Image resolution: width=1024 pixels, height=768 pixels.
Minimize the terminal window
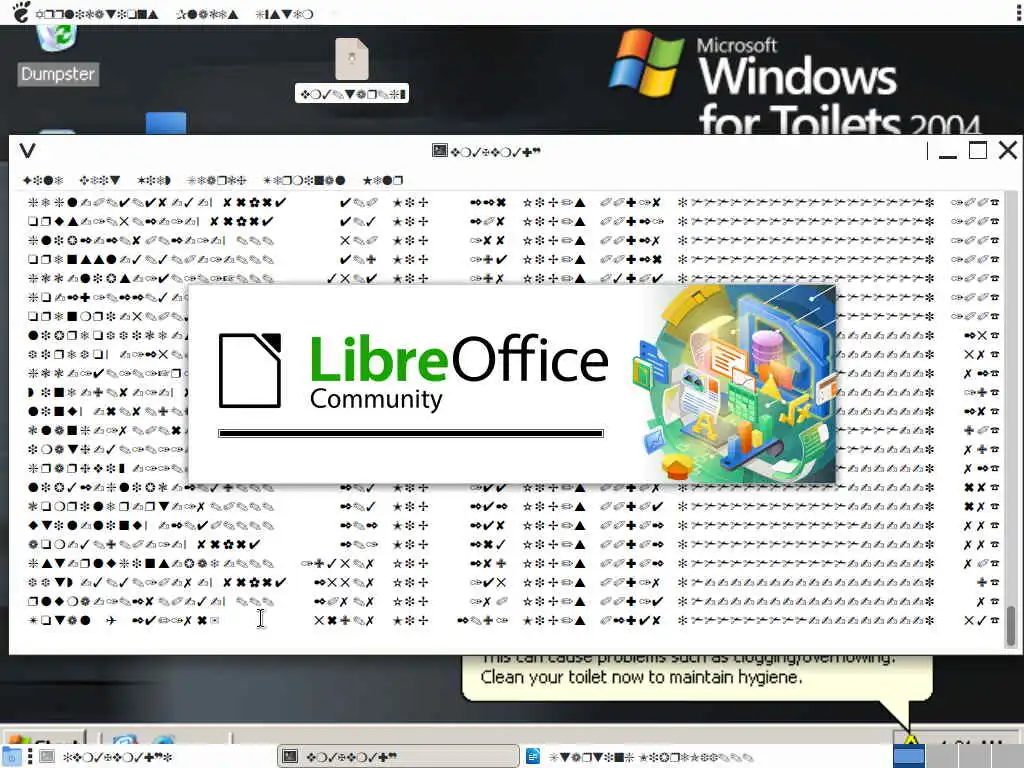(x=948, y=152)
